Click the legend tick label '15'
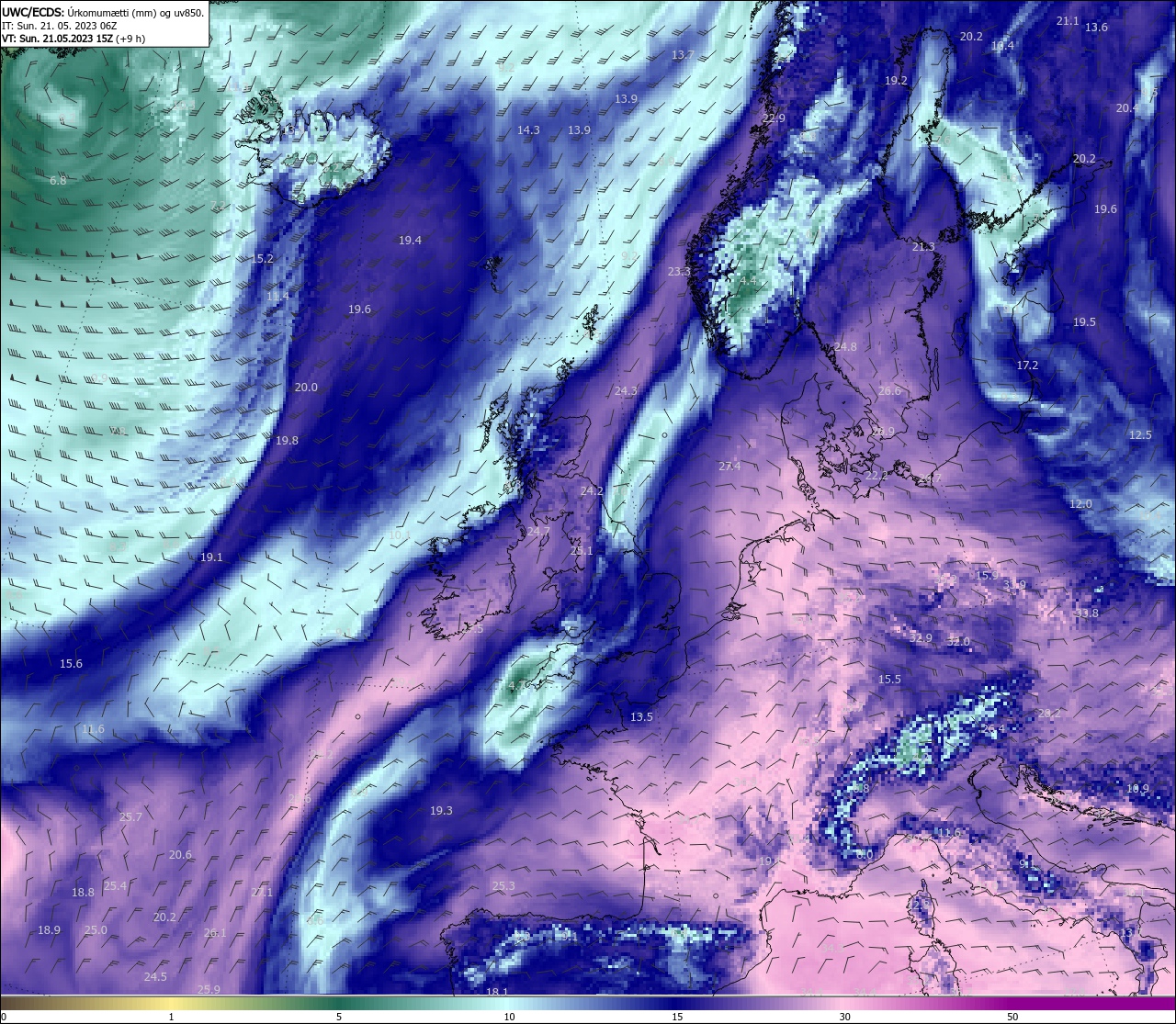Image resolution: width=1176 pixels, height=1024 pixels. point(676,1017)
